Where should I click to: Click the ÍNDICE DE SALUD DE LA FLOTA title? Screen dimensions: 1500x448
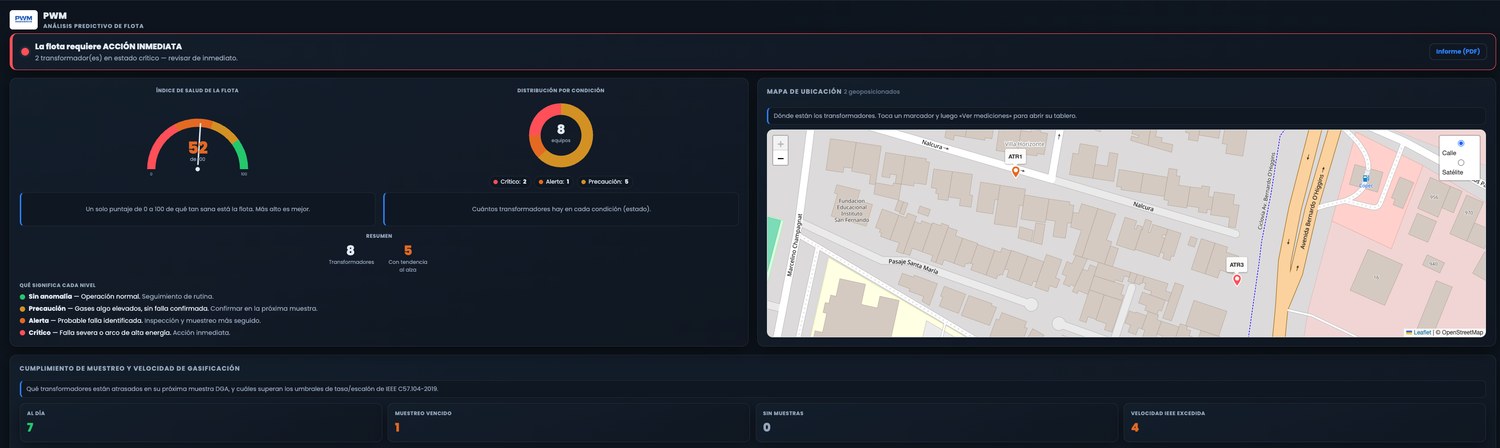tap(197, 90)
